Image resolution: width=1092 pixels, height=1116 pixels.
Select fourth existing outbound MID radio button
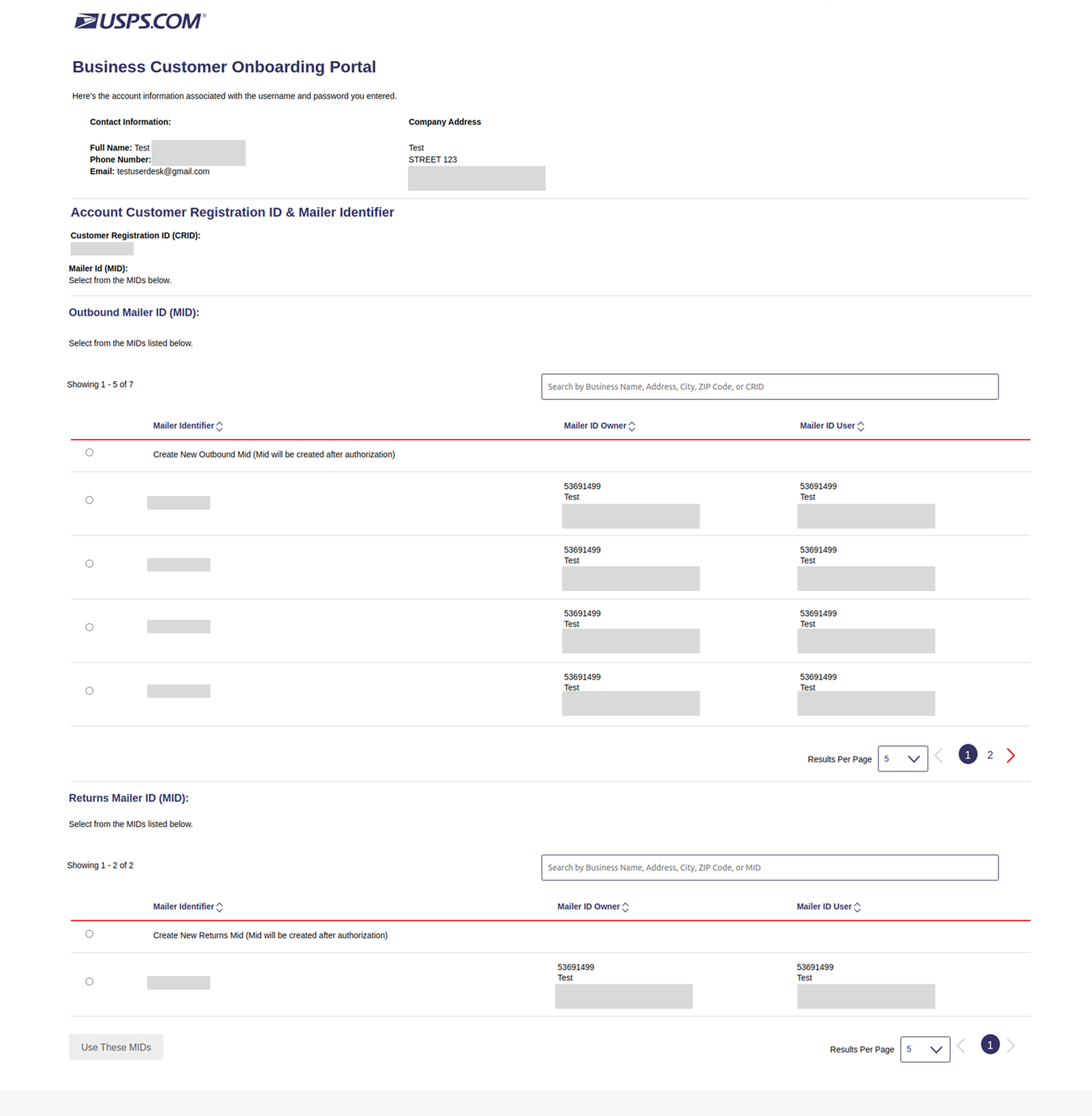[89, 690]
